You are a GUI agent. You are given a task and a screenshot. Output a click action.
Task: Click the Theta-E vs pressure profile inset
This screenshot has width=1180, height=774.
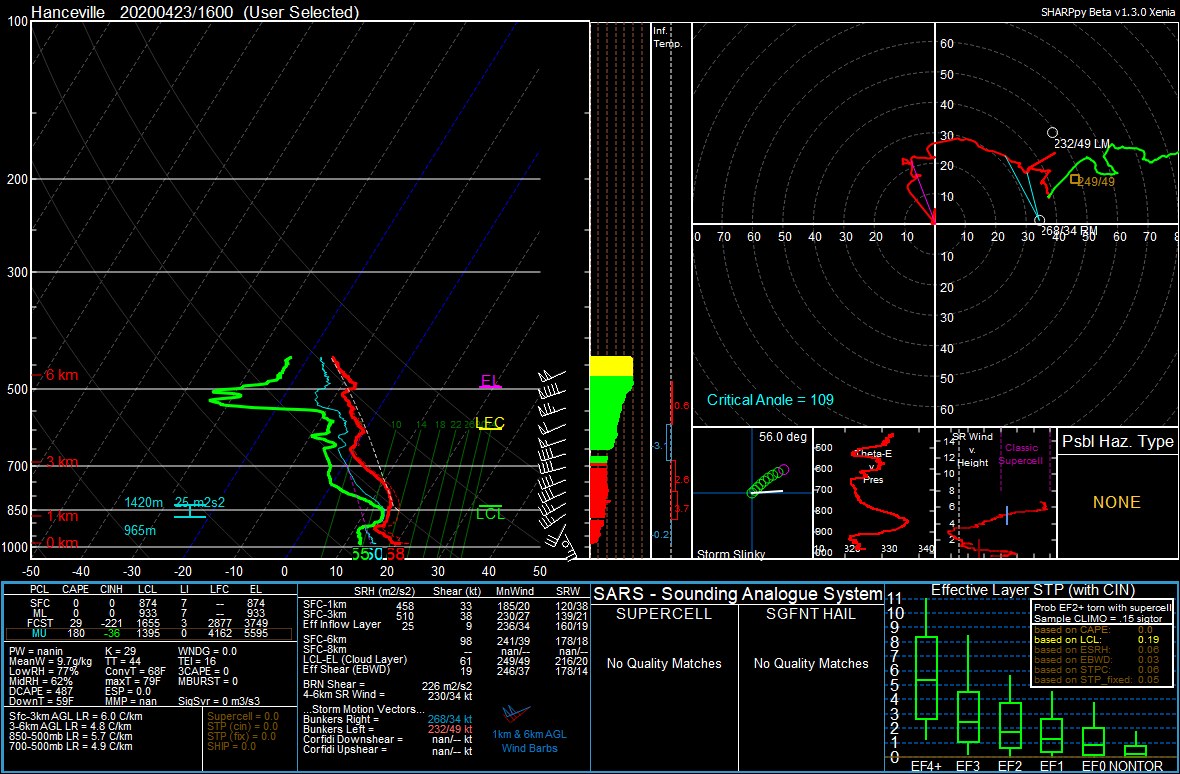873,493
